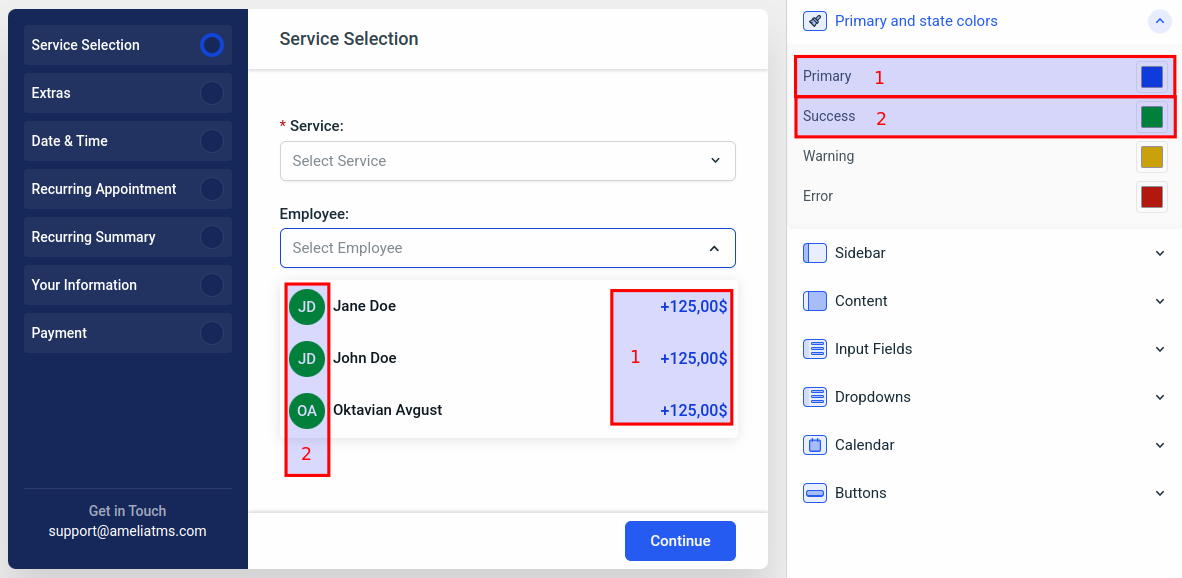This screenshot has width=1182, height=578.
Task: Click the Calendar section icon
Action: (815, 445)
